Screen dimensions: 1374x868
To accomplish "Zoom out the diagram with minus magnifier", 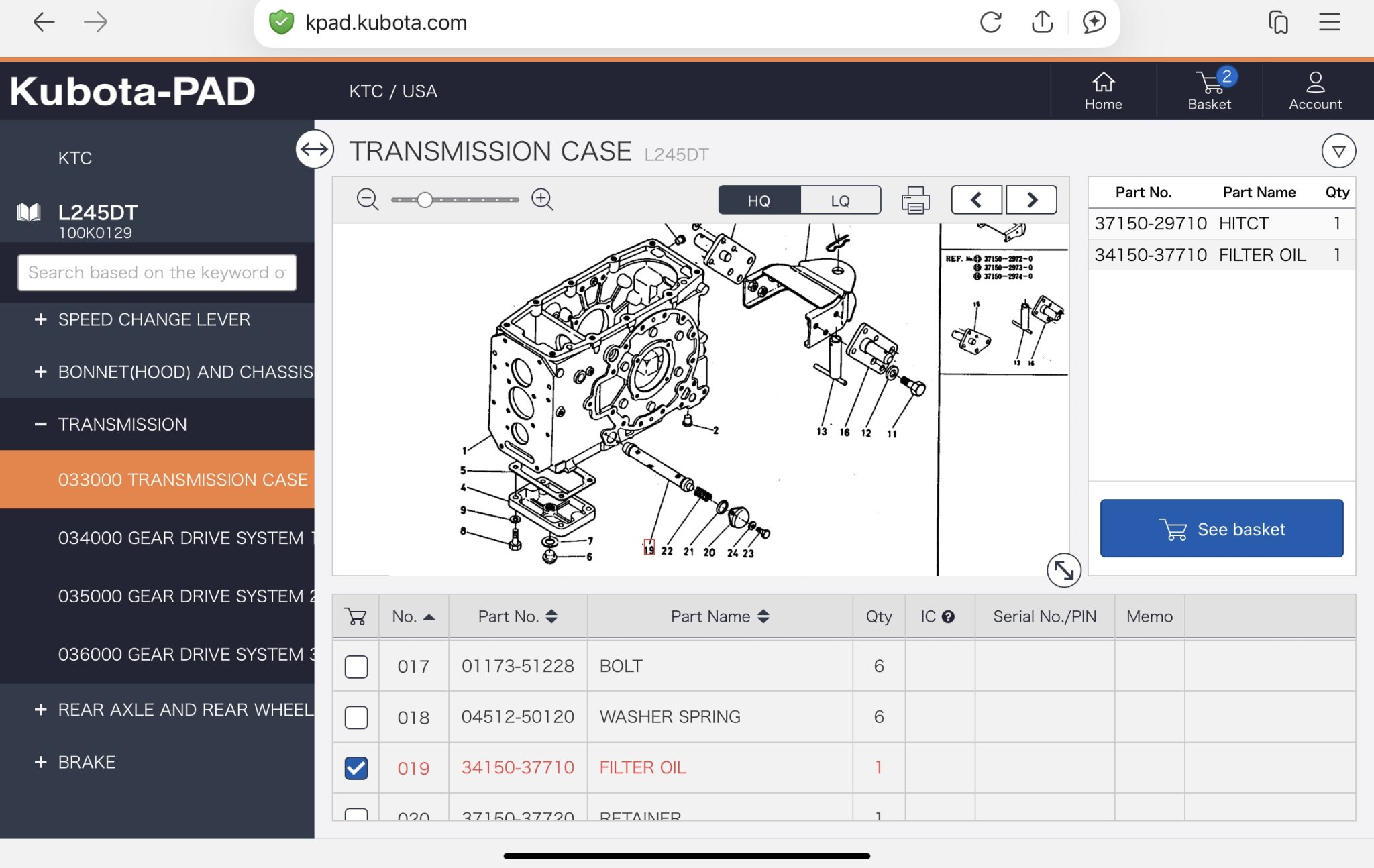I will pyautogui.click(x=368, y=200).
